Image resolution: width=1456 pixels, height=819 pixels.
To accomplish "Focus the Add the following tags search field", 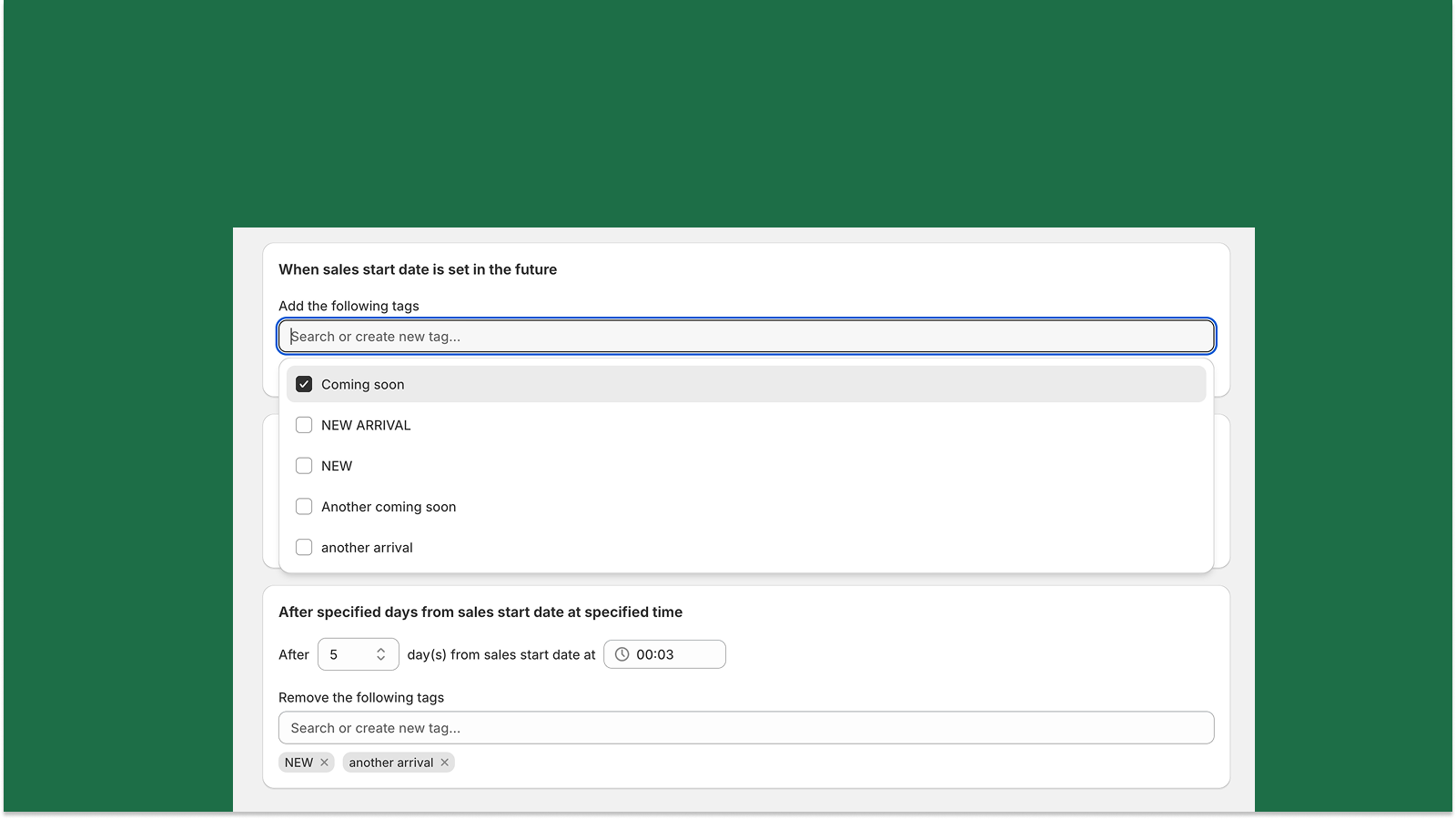I will click(746, 336).
